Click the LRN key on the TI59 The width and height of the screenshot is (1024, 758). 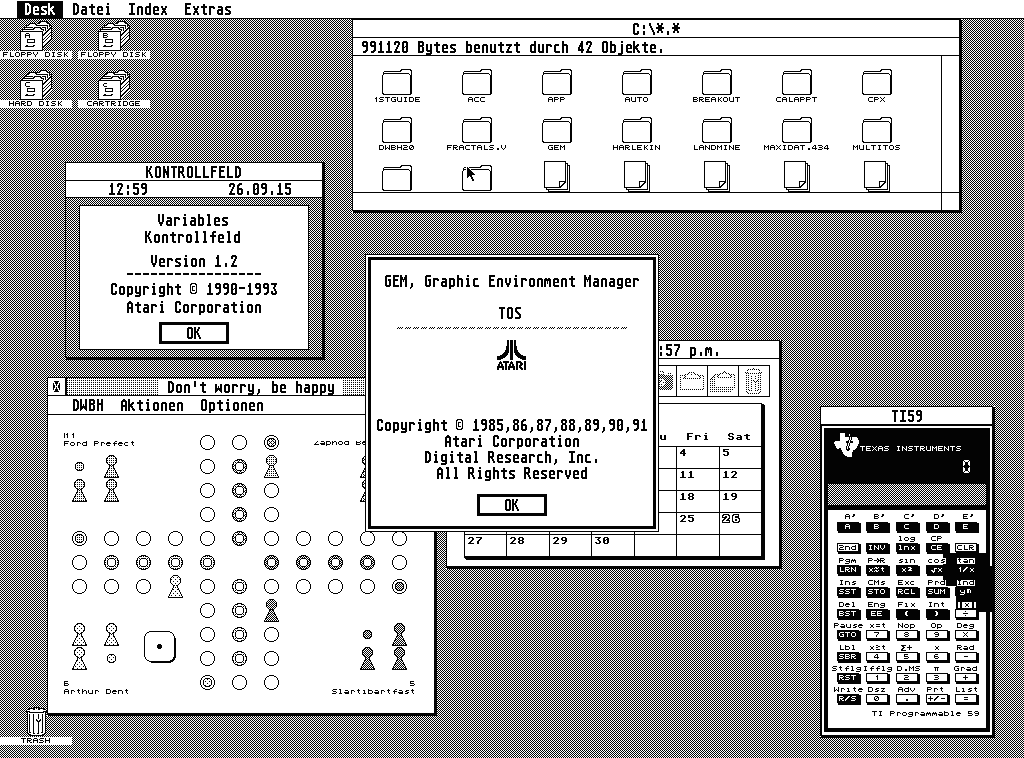(848, 570)
